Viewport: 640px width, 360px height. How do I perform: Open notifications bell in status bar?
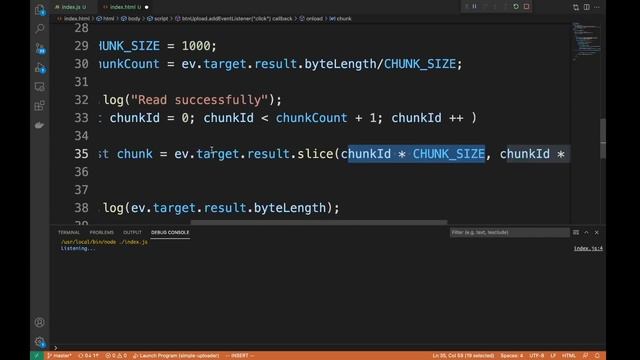click(x=597, y=356)
